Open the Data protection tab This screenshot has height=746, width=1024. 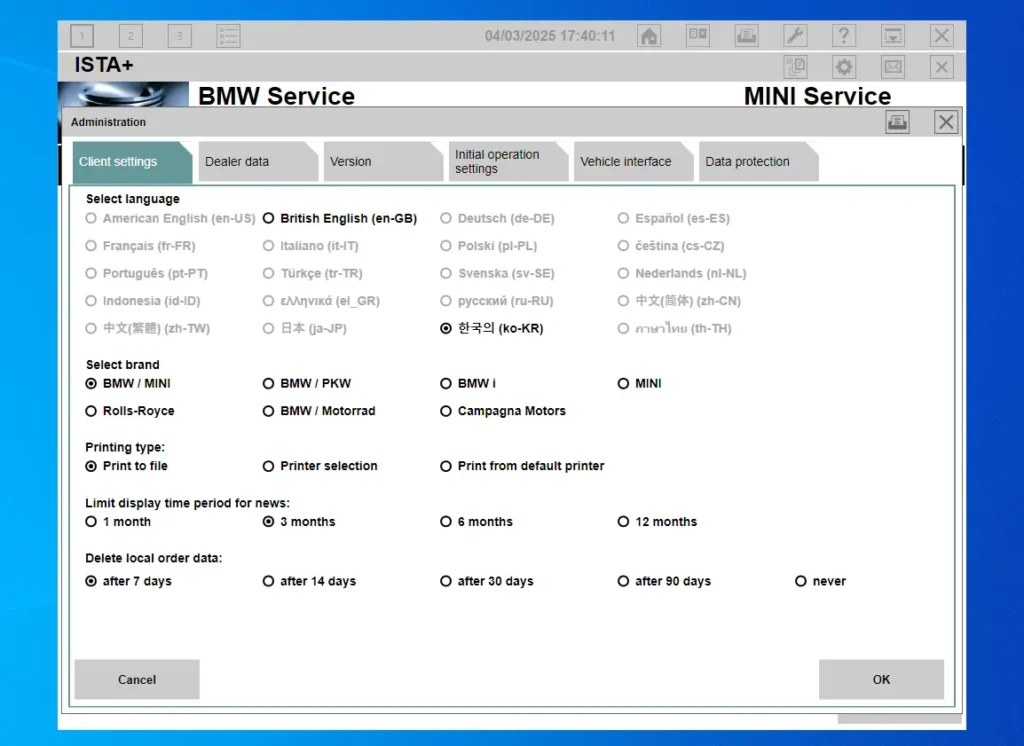point(758,161)
